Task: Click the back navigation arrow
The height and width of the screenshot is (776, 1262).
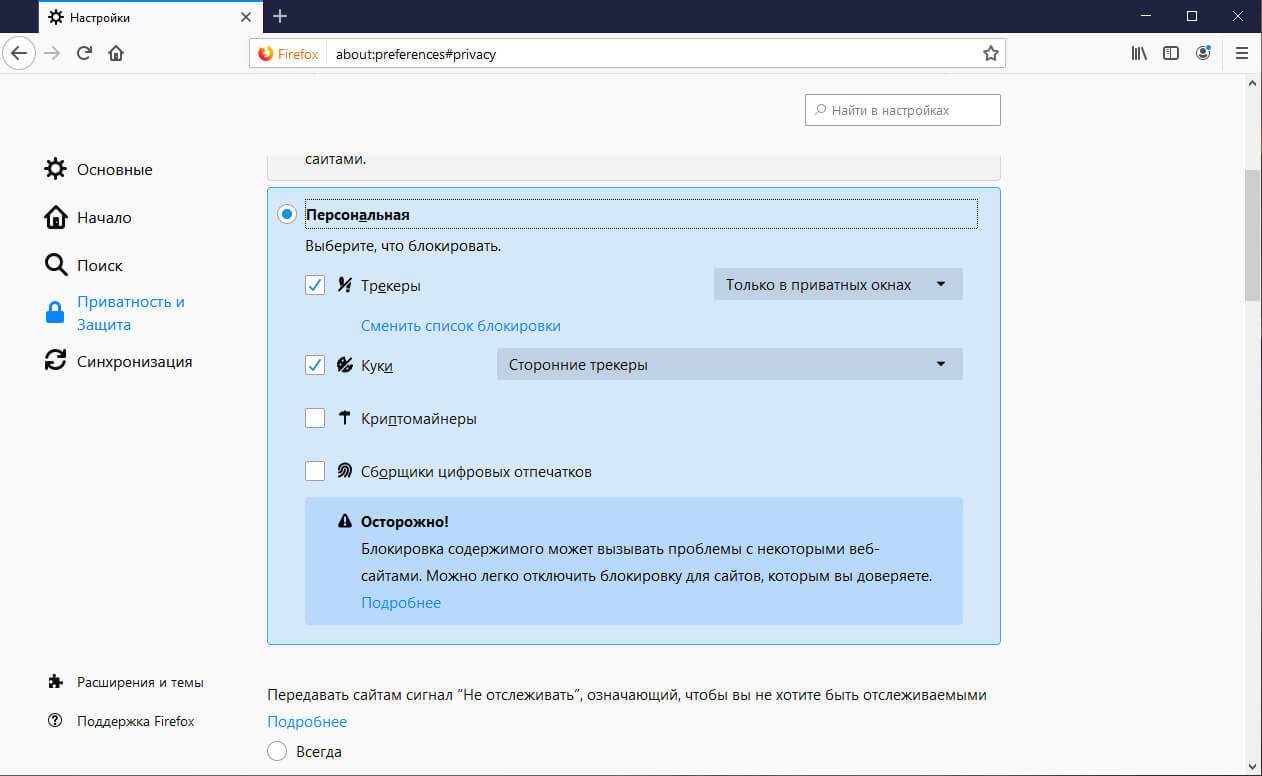Action: click(21, 54)
